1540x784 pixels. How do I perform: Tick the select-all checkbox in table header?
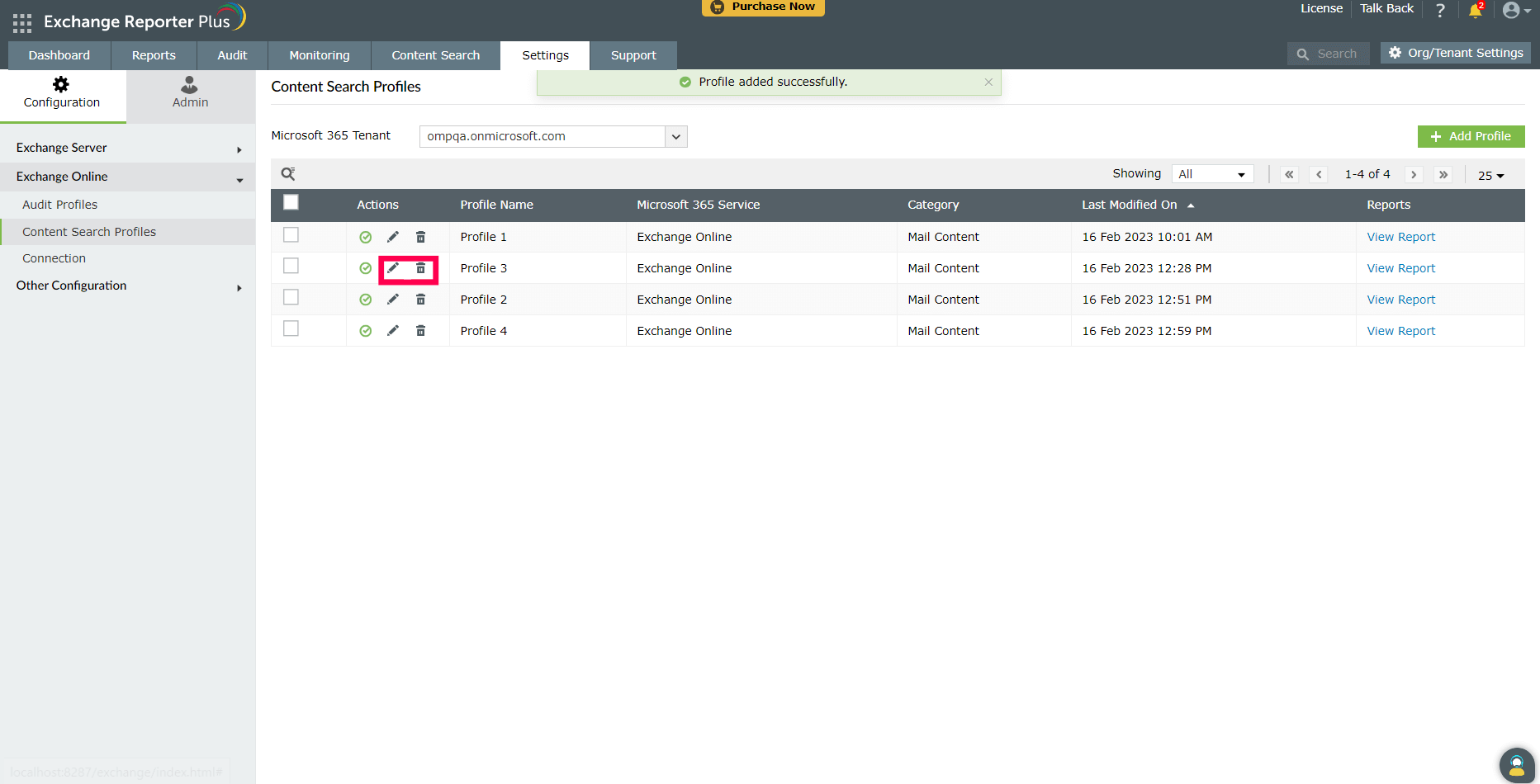point(291,202)
